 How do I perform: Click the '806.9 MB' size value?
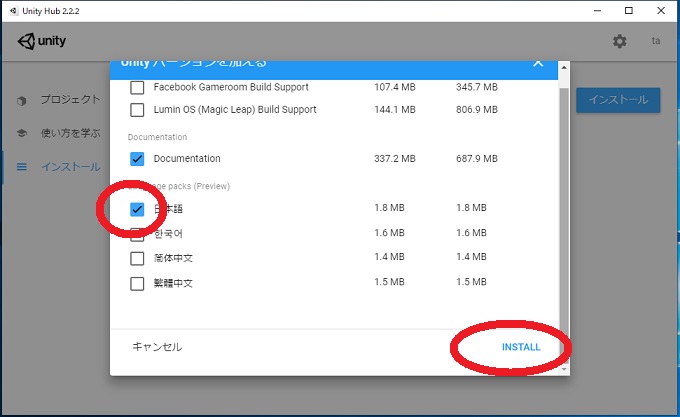pyautogui.click(x=477, y=110)
